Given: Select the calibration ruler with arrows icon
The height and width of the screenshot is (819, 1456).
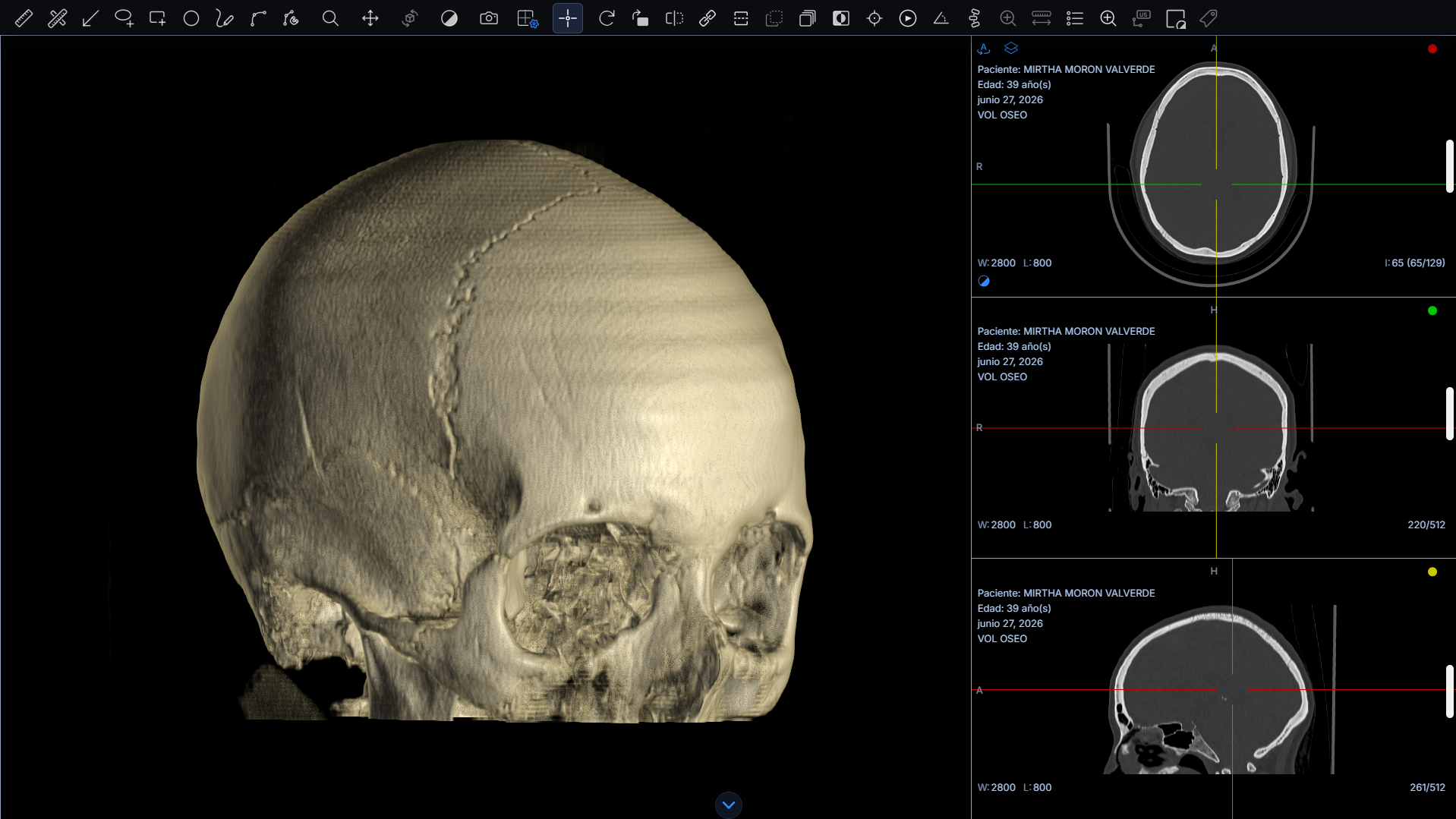Looking at the screenshot, I should 1042,18.
